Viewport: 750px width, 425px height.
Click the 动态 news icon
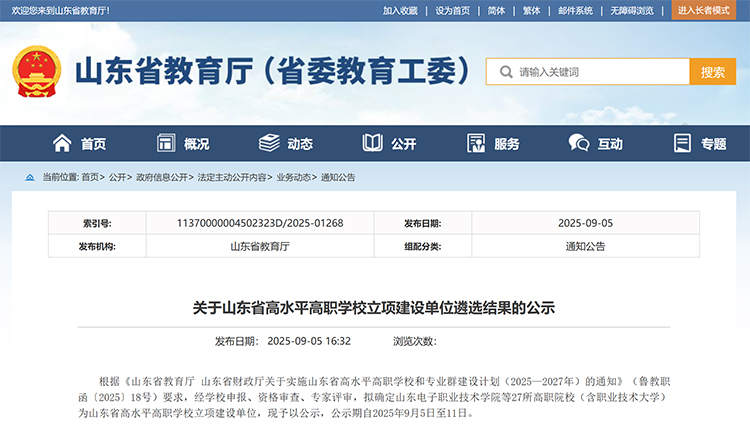pos(269,143)
